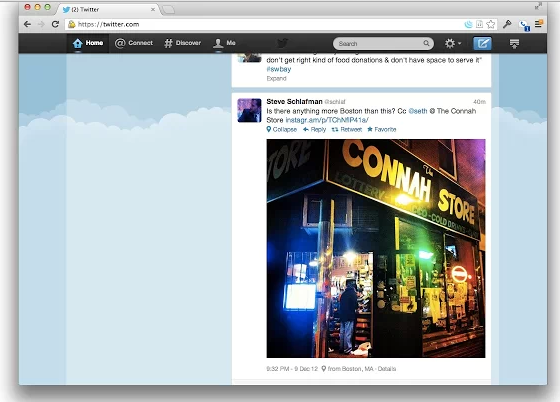This screenshot has height=402, width=560.
Task: Go back with the browser back arrow
Action: click(28, 24)
